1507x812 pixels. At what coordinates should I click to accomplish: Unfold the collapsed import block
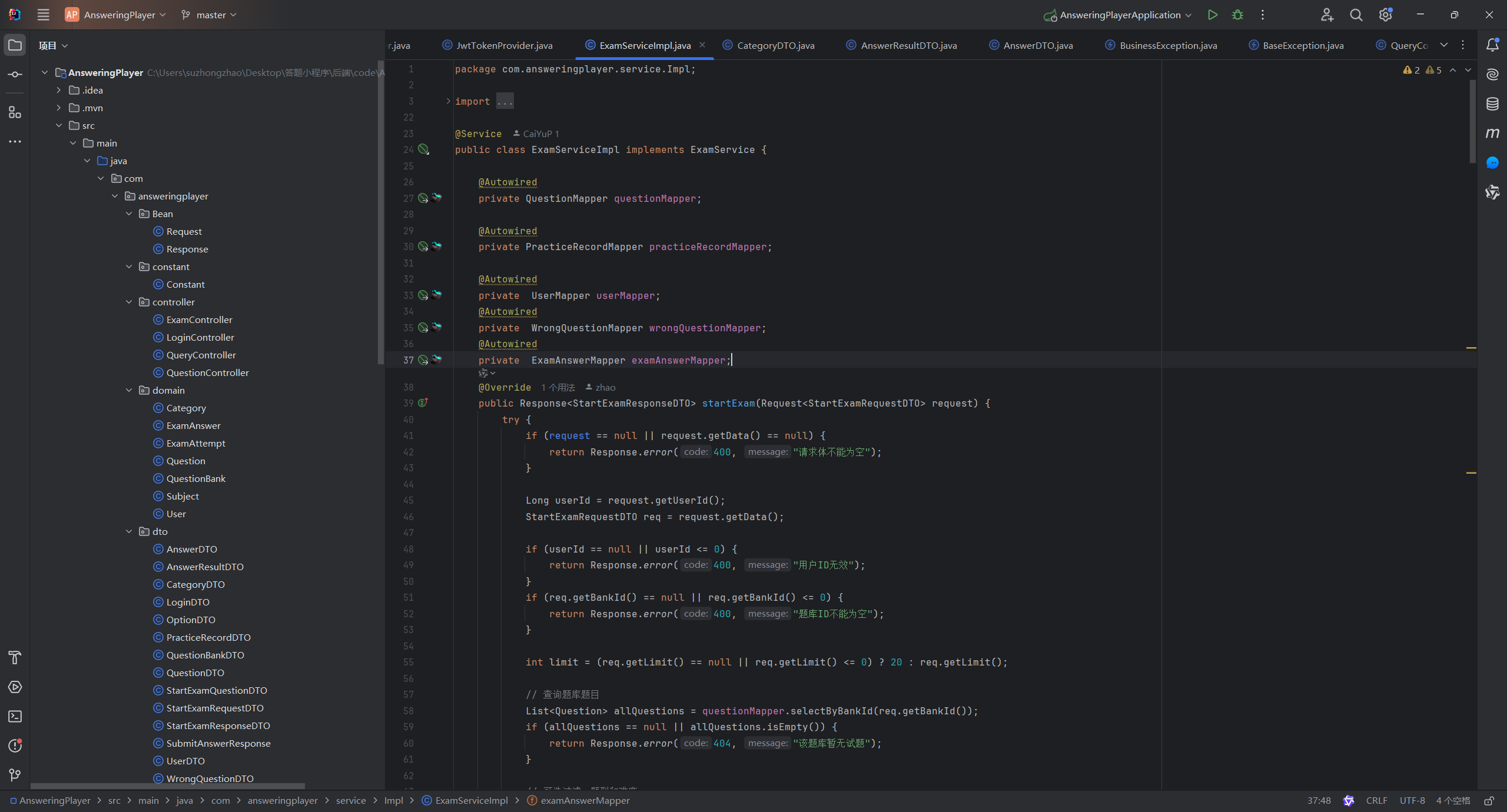coord(448,101)
